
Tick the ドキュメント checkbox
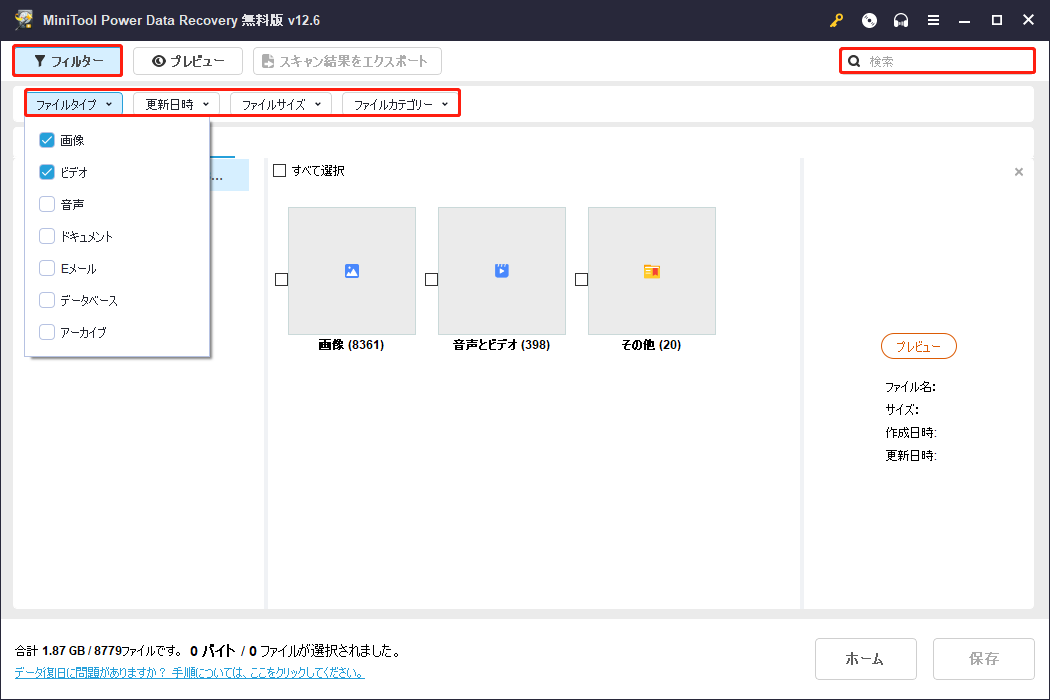click(x=47, y=236)
